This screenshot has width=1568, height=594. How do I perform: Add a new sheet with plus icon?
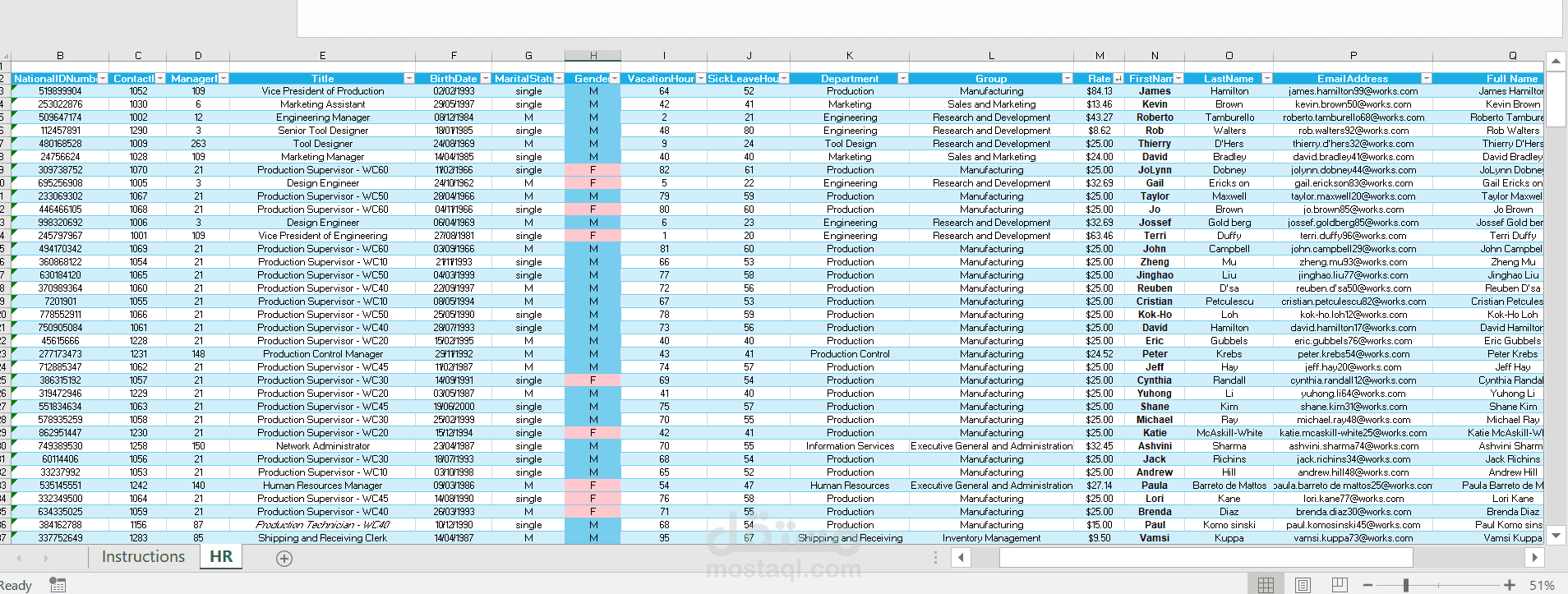click(284, 559)
